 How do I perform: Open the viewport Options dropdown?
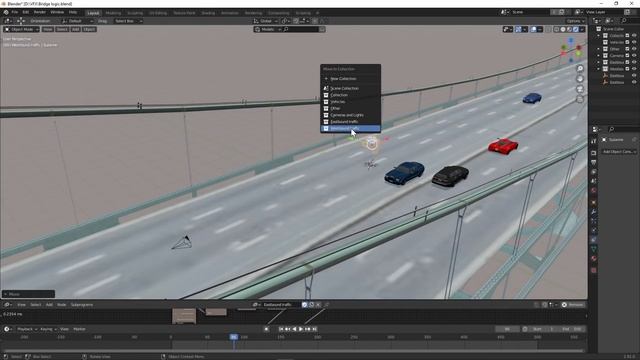point(576,21)
